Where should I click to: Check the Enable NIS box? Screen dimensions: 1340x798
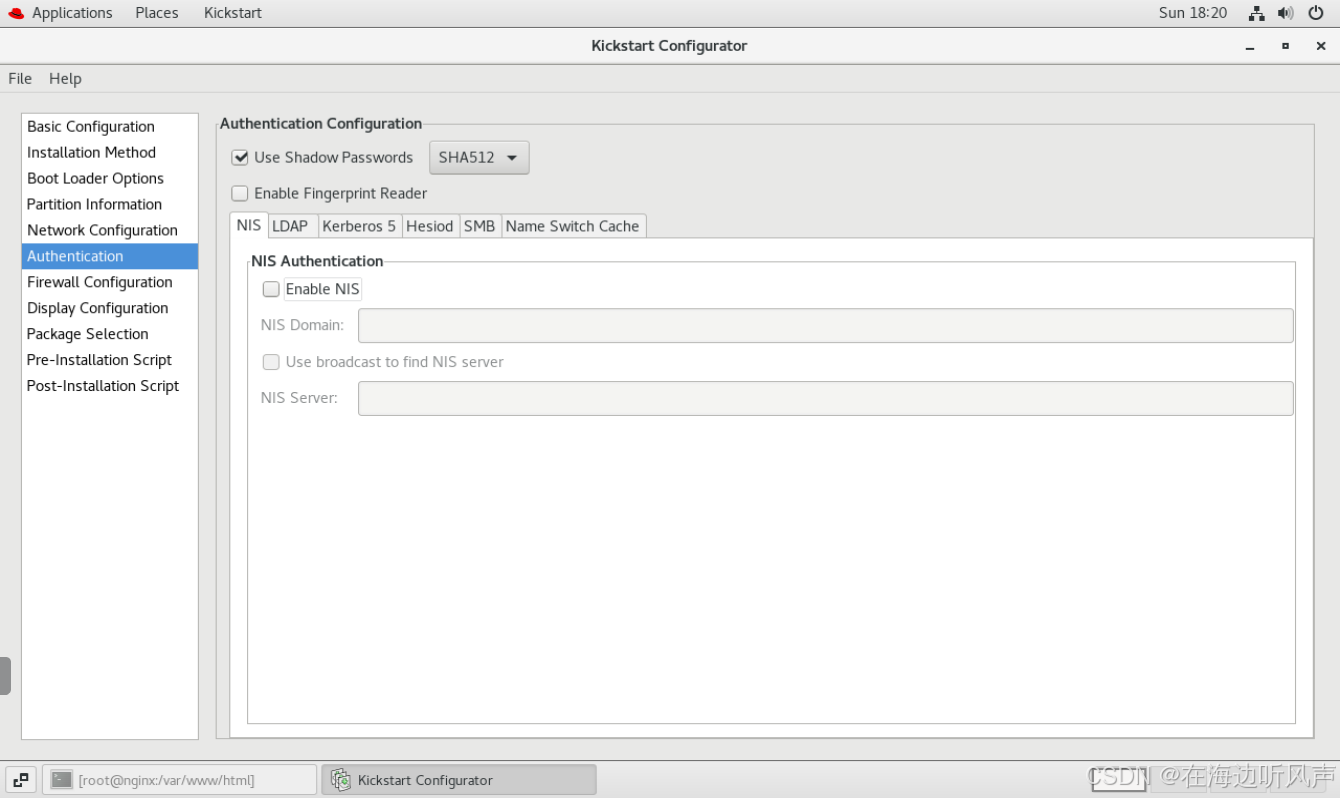(x=271, y=289)
